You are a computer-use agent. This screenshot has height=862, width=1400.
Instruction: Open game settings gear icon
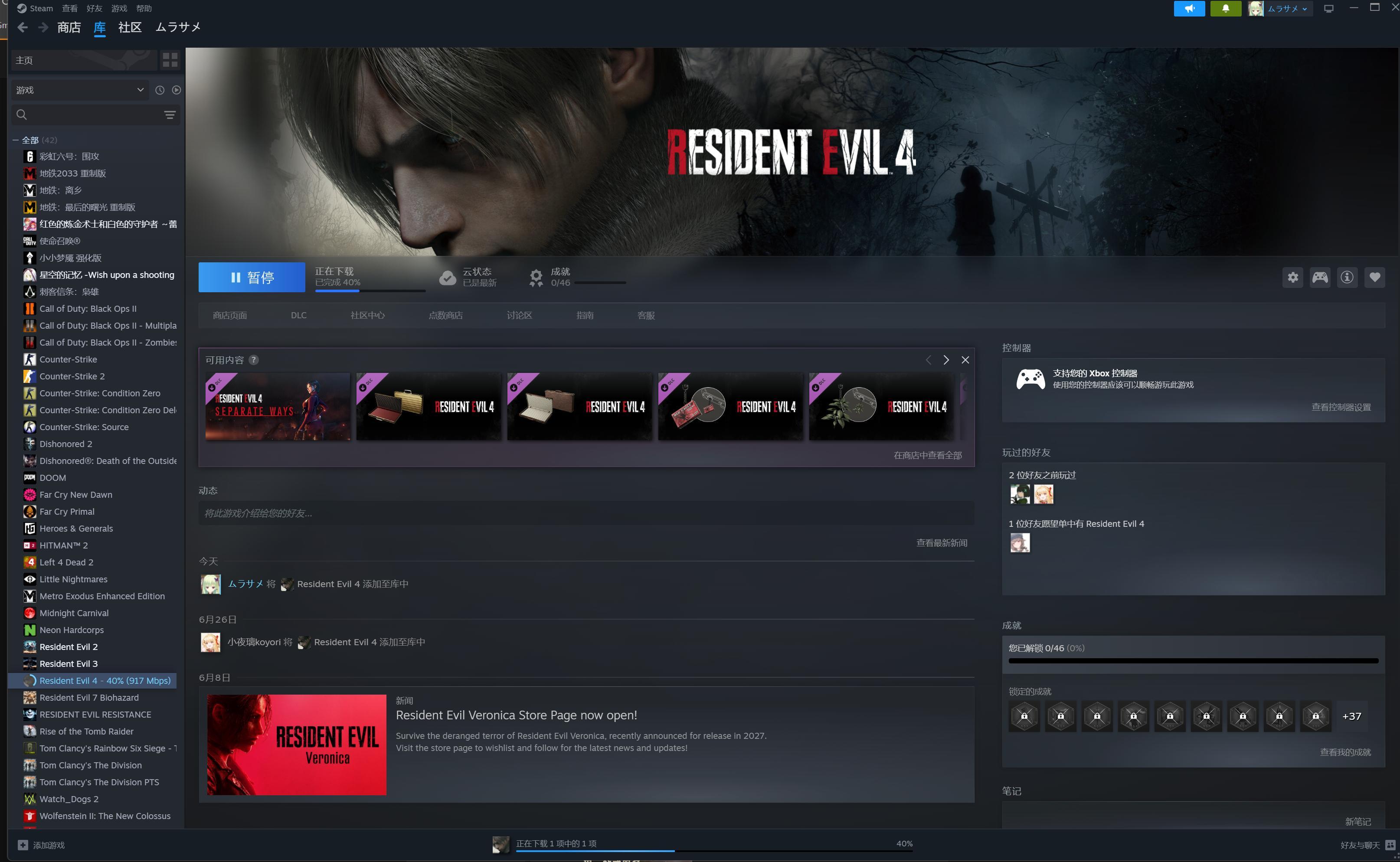tap(1293, 278)
